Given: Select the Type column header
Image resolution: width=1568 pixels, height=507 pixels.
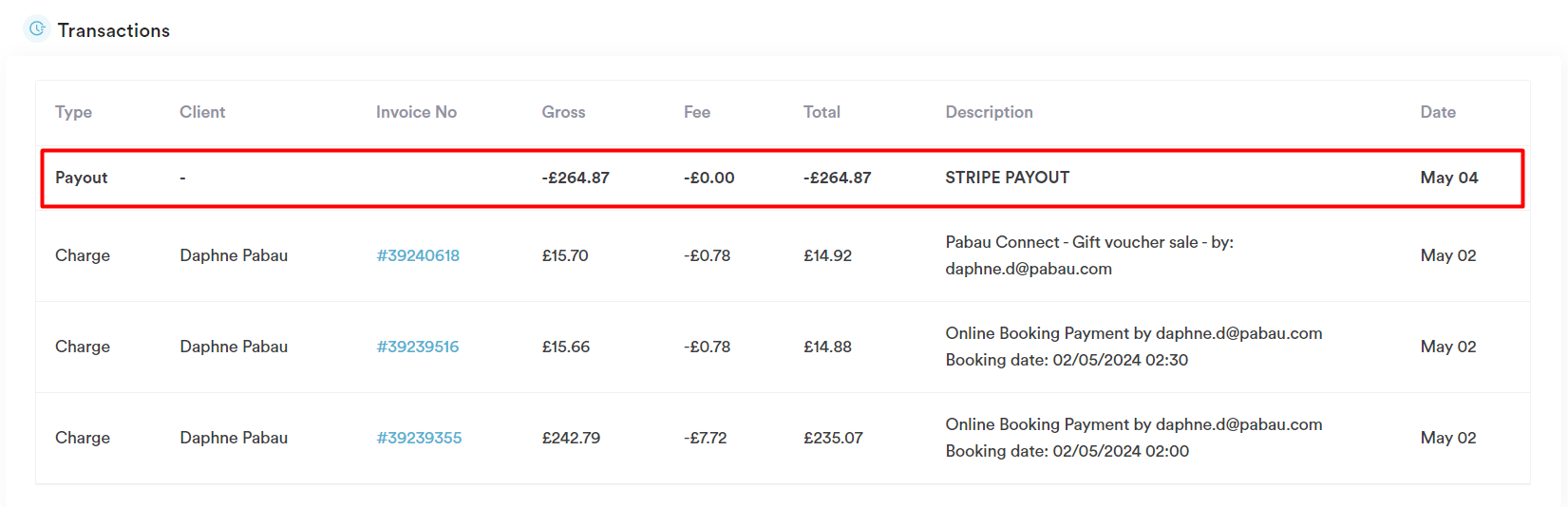Looking at the screenshot, I should pos(73,112).
